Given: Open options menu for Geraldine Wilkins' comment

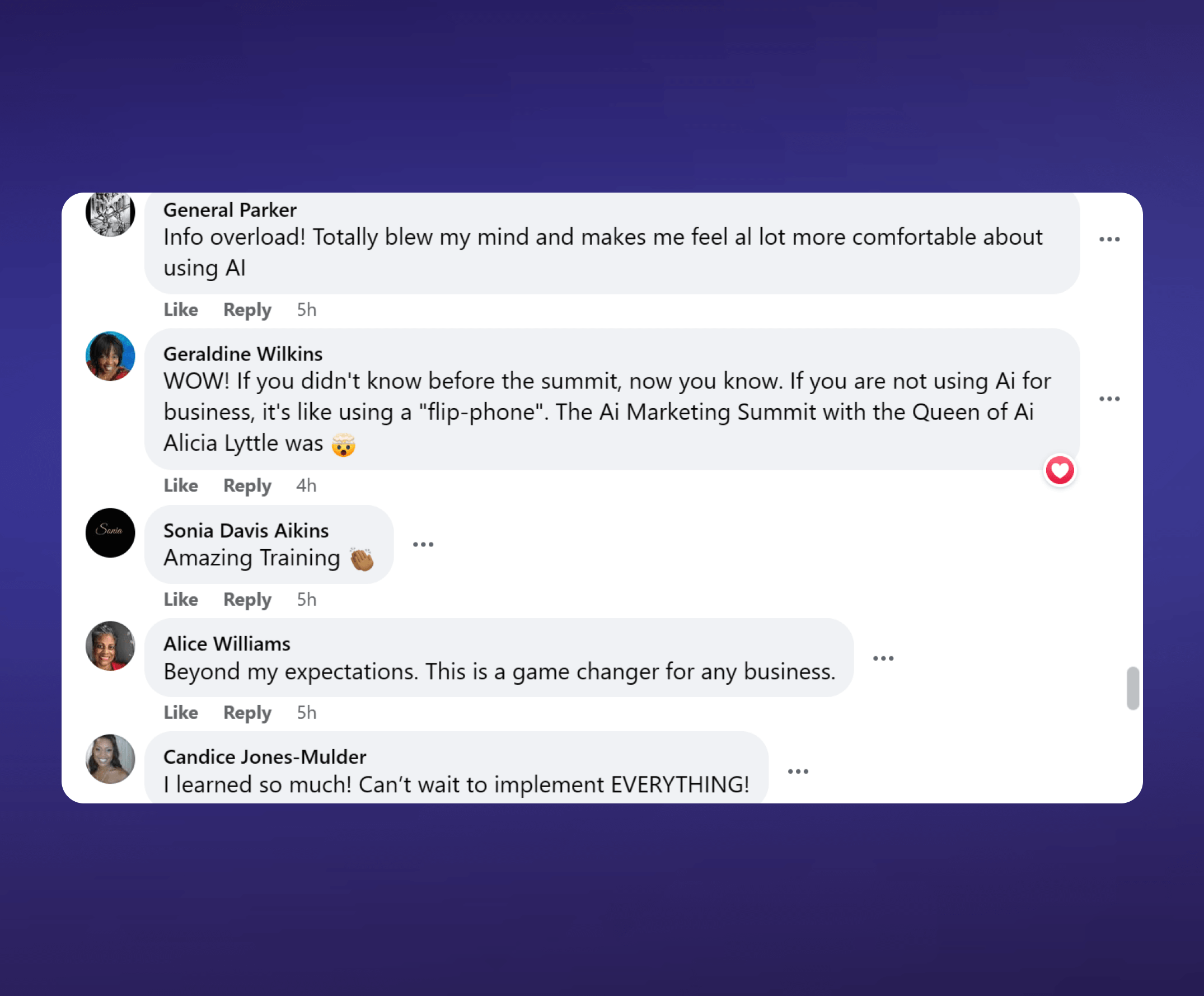Looking at the screenshot, I should click(1109, 399).
